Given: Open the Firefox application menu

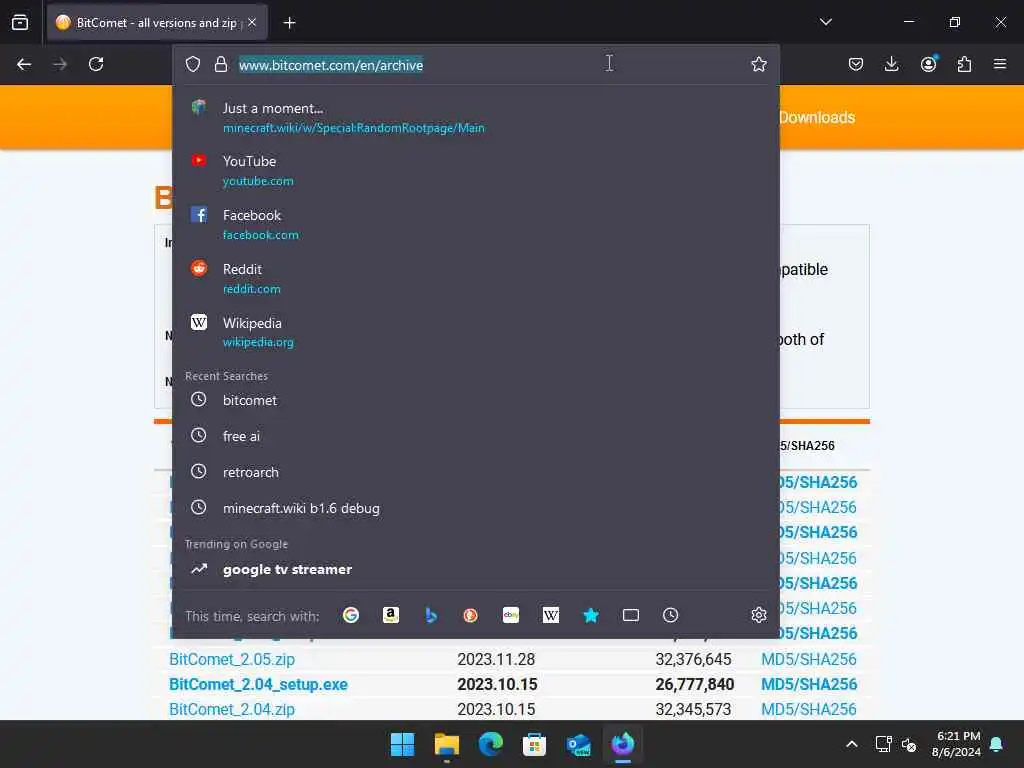Looking at the screenshot, I should [x=999, y=64].
